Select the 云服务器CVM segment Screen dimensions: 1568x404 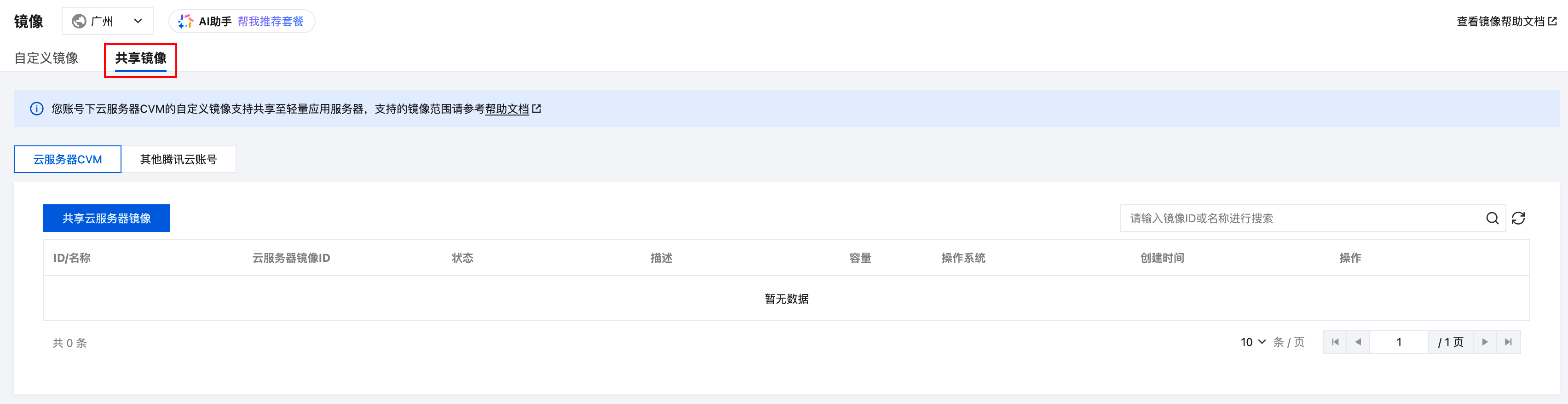[68, 159]
